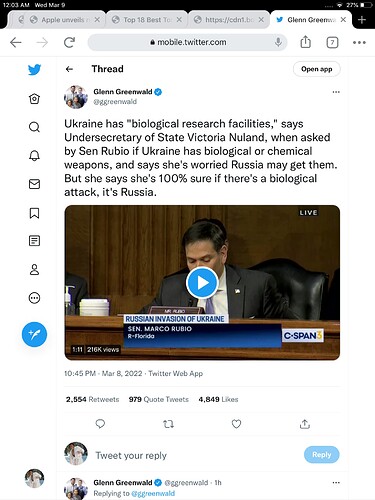Focus the 'Tweet your reply' field
Screen dimensions: 375x500
[197, 455]
